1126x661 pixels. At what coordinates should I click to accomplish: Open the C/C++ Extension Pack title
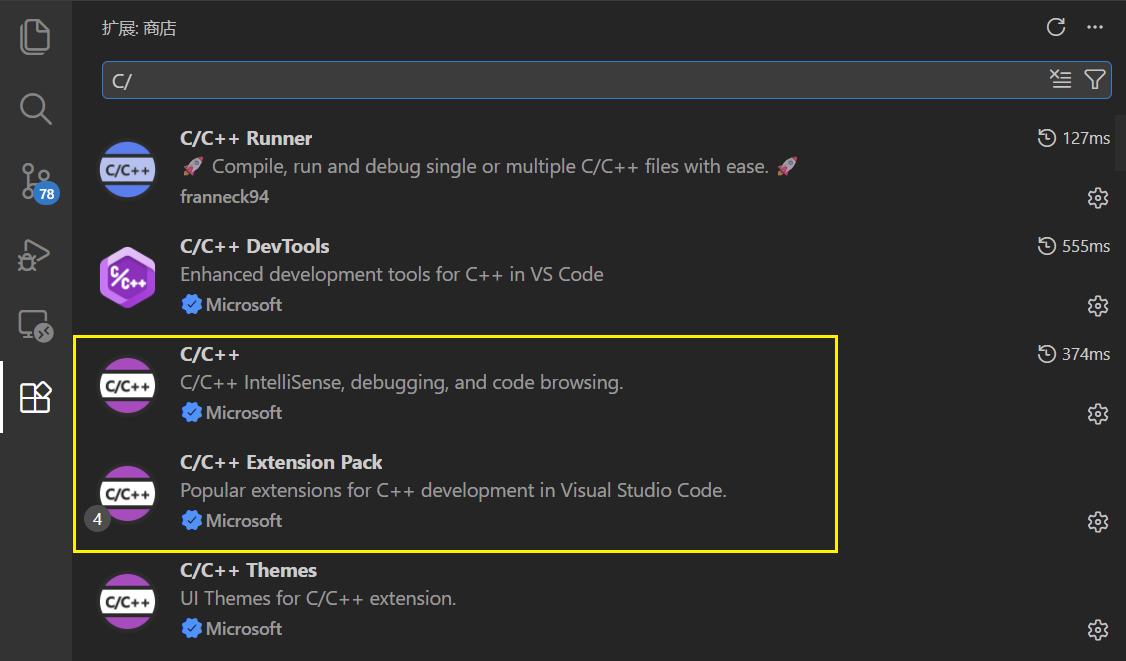pos(281,462)
